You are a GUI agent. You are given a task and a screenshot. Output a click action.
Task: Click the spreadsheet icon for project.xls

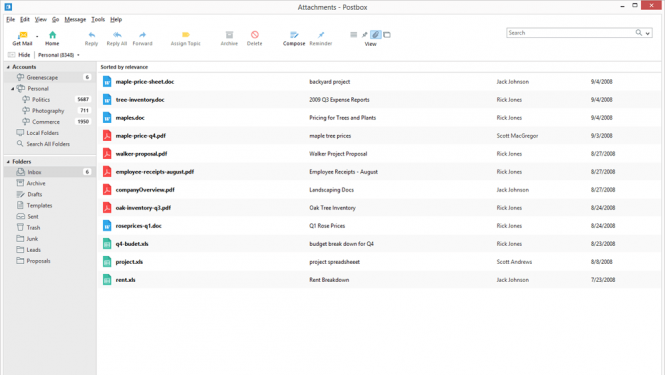(107, 262)
